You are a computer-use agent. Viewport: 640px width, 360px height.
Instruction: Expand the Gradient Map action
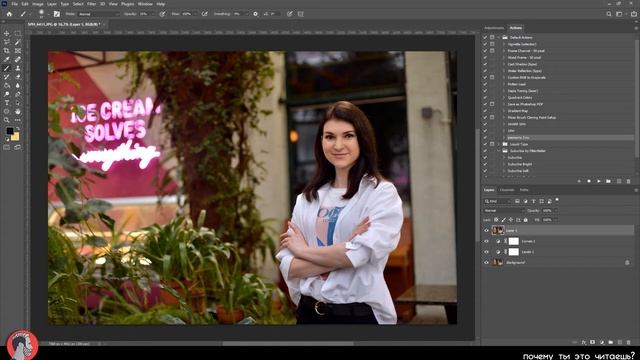pos(504,111)
